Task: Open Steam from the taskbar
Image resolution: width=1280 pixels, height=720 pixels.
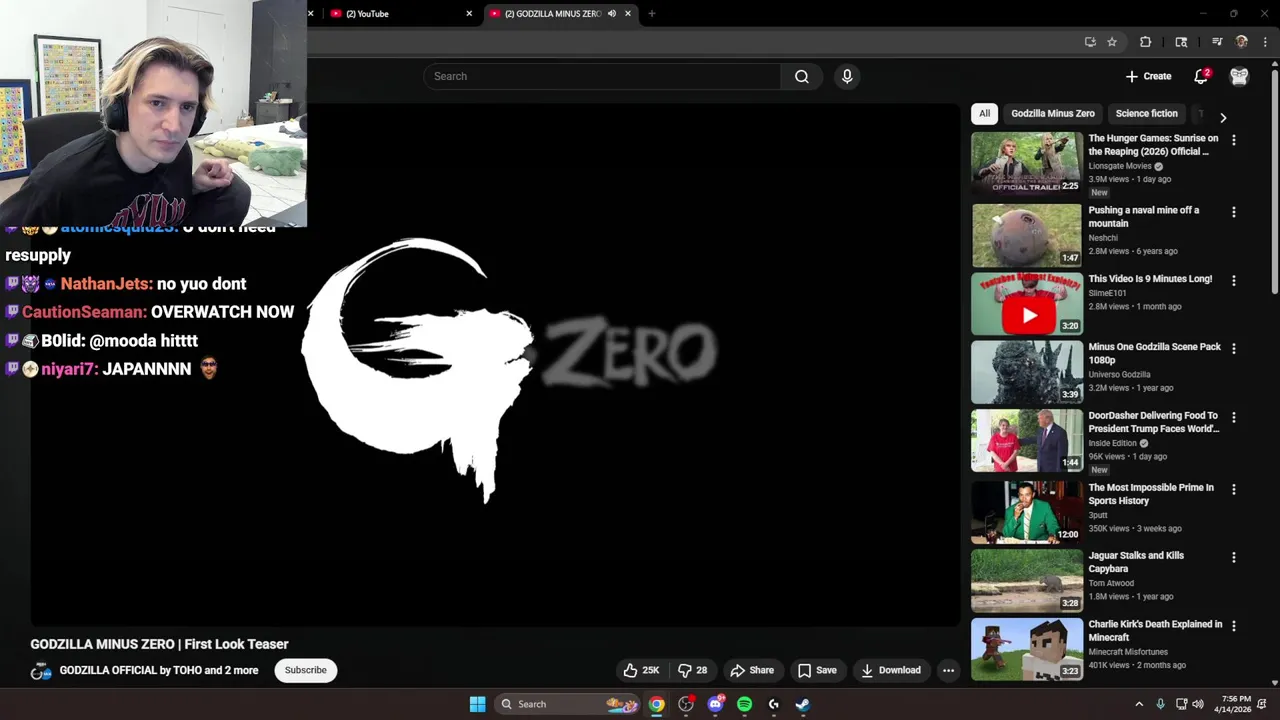Action: point(802,704)
